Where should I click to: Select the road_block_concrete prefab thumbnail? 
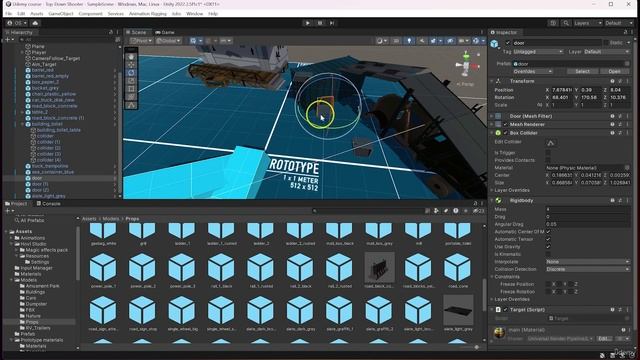tap(379, 267)
